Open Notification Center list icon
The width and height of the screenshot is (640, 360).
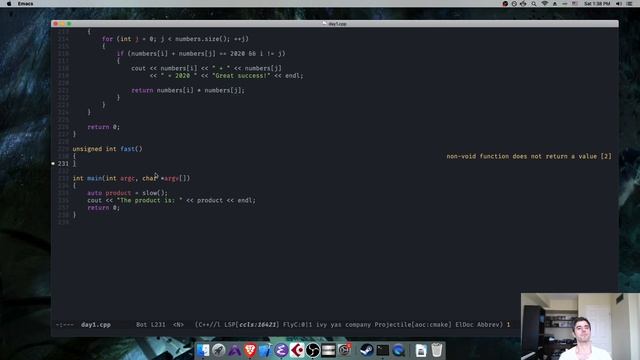[x=629, y=4]
